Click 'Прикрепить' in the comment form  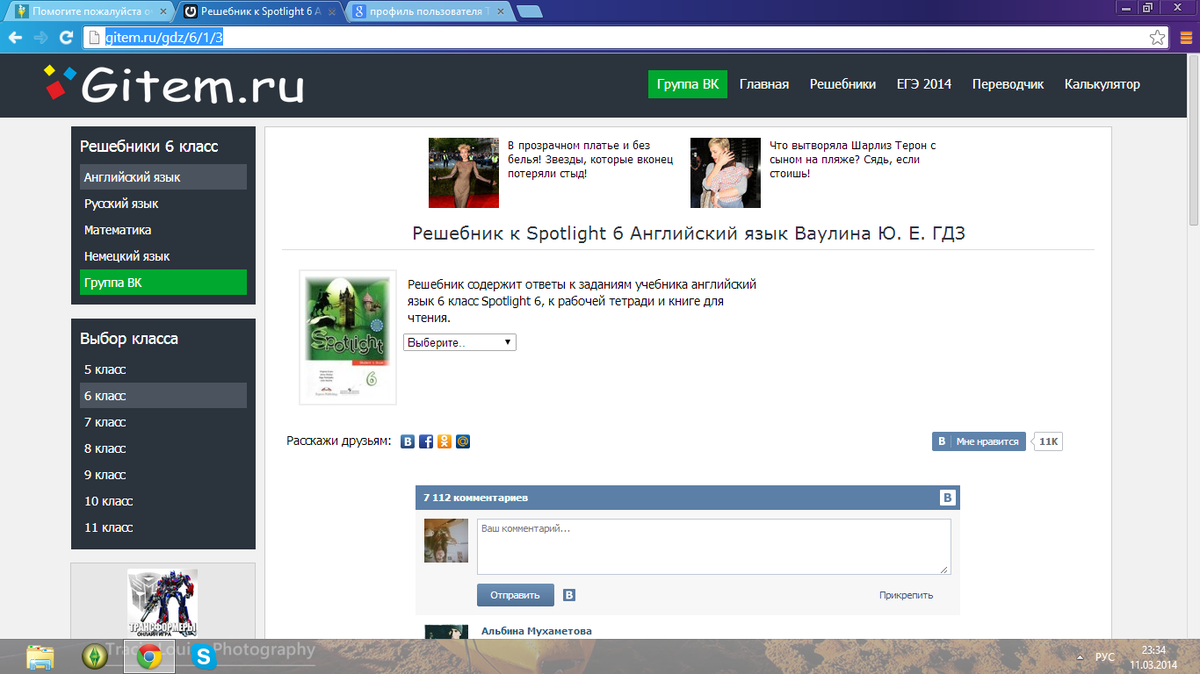pyautogui.click(x=906, y=595)
